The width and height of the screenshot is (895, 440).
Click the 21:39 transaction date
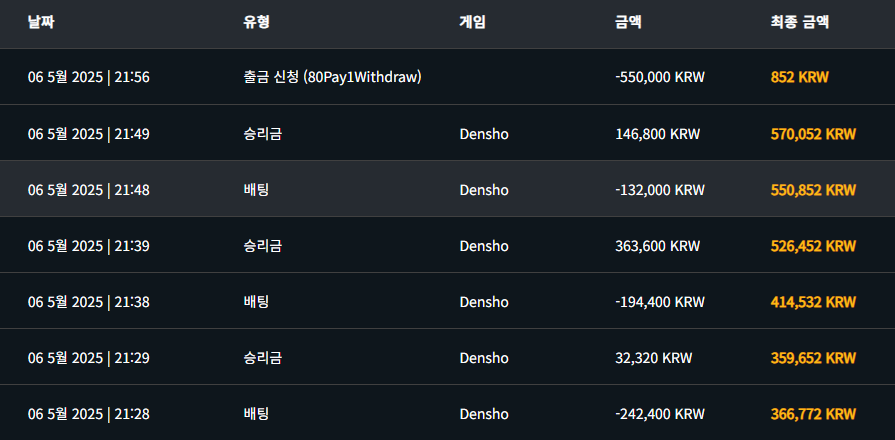89,245
